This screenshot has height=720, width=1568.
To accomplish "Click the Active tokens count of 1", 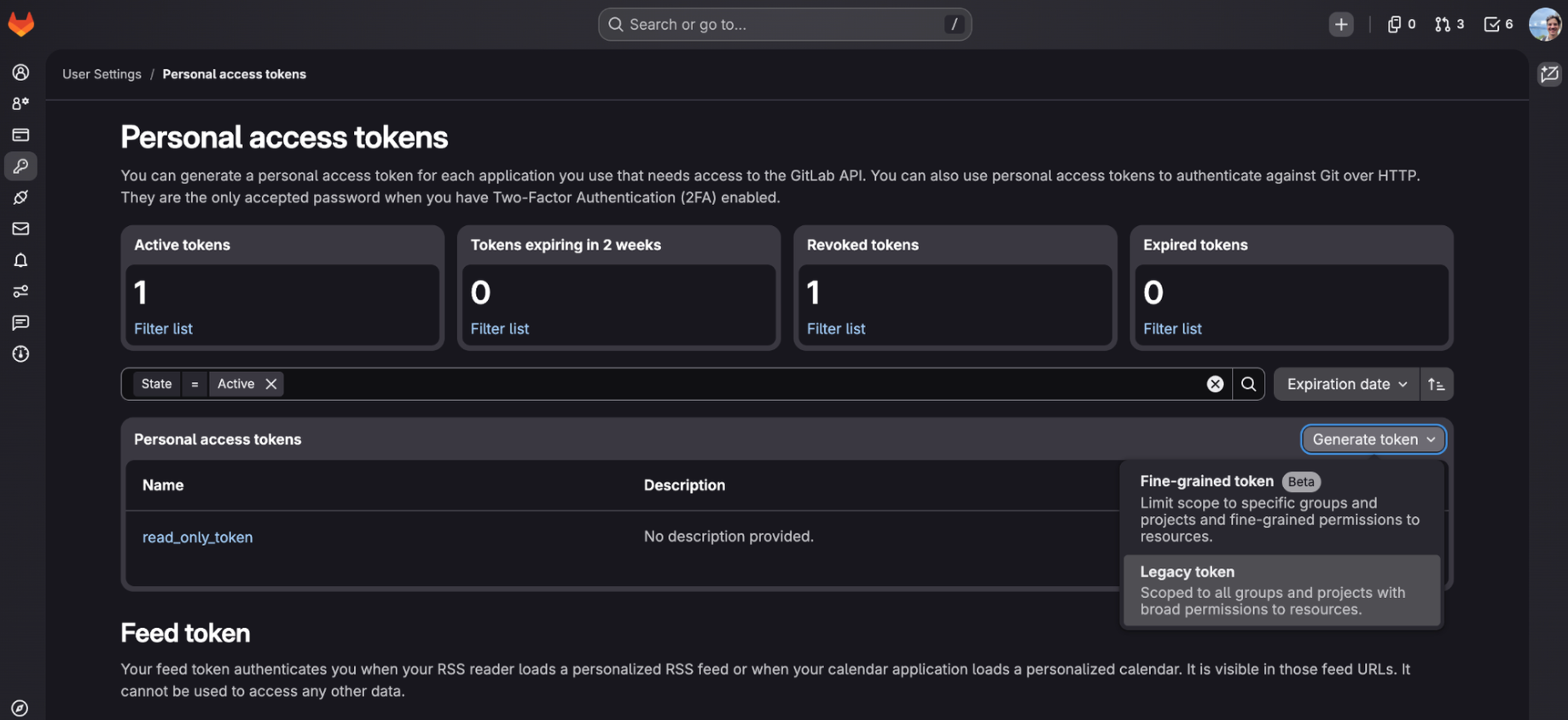I will tap(141, 293).
